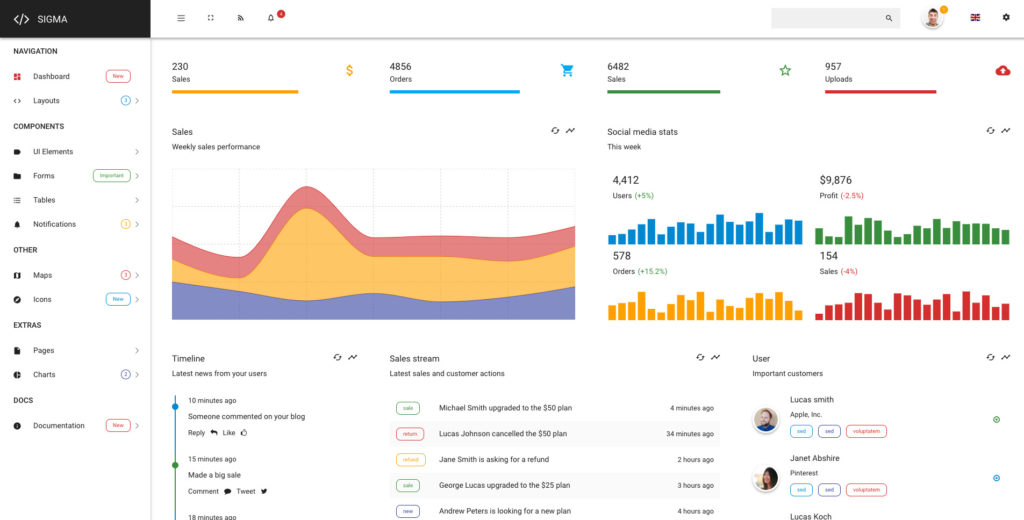Click the thumbs-up Like icon in timeline

pyautogui.click(x=244, y=432)
